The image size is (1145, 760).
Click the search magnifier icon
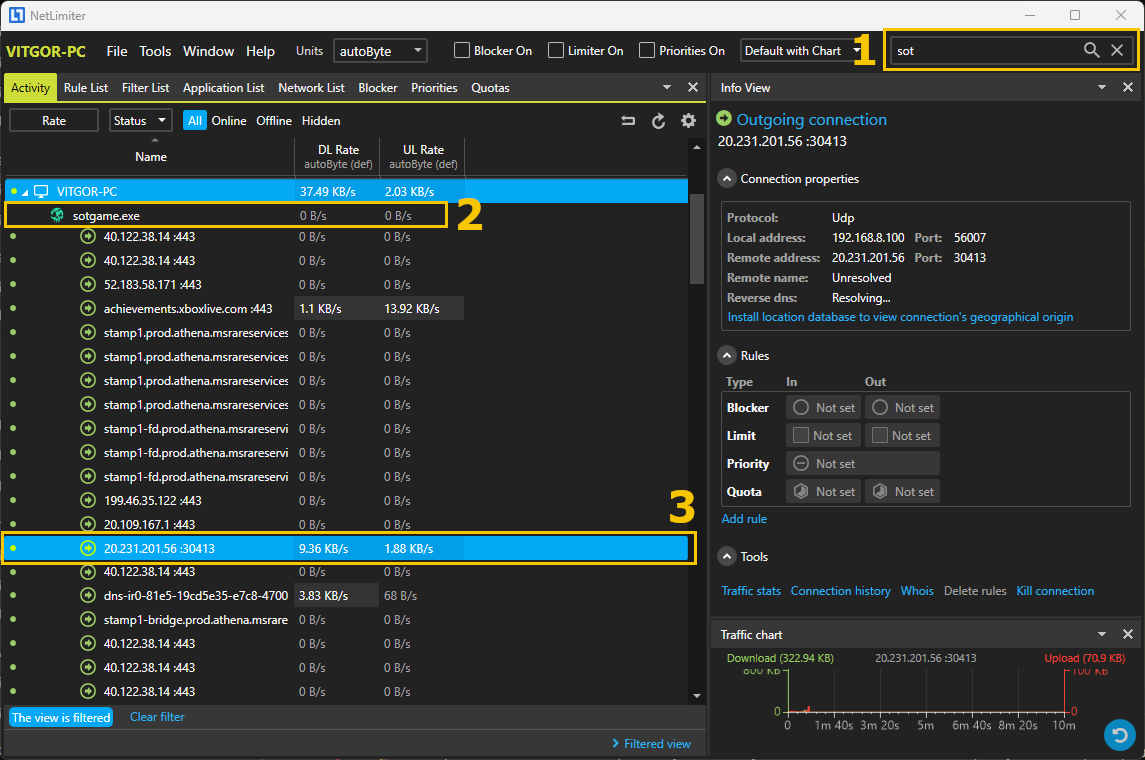1091,51
